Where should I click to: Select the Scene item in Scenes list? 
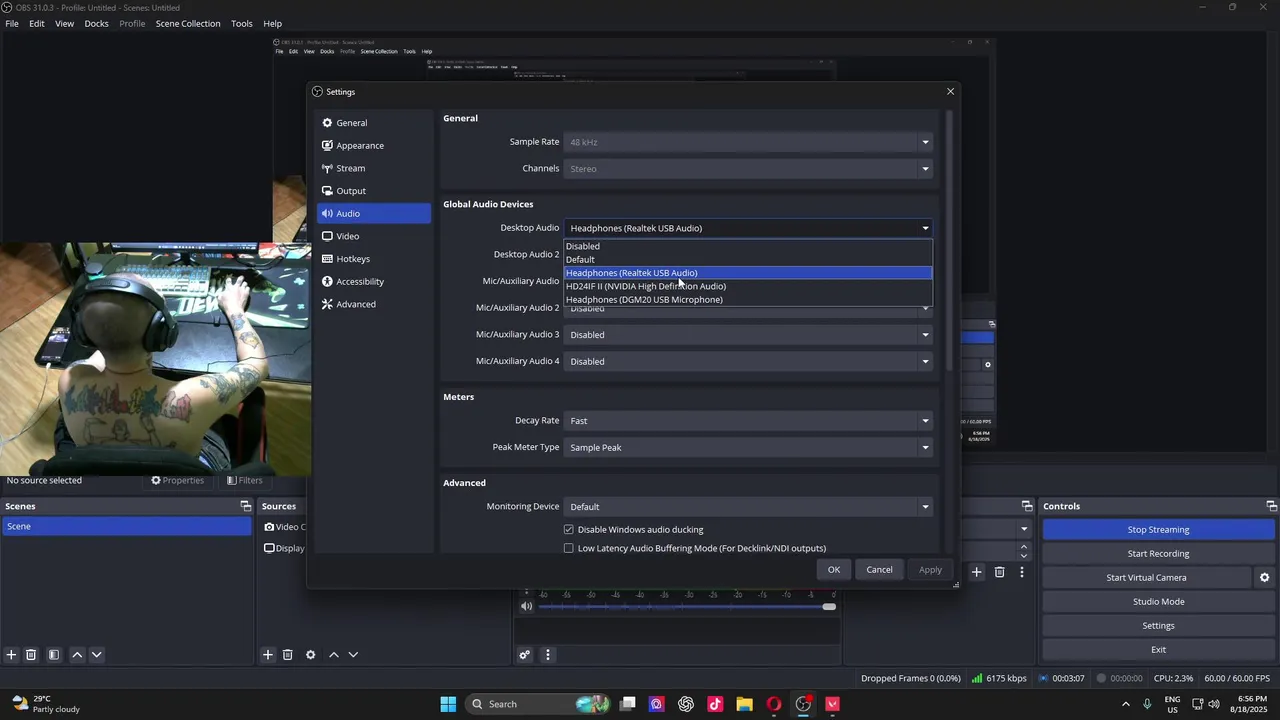point(126,527)
